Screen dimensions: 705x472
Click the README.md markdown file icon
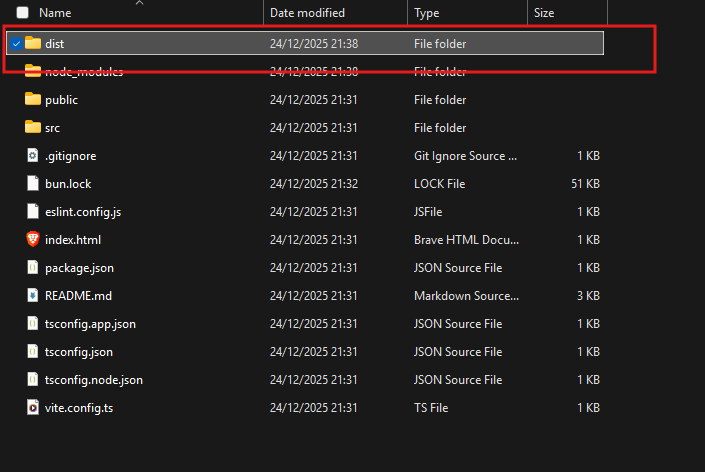click(x=33, y=295)
